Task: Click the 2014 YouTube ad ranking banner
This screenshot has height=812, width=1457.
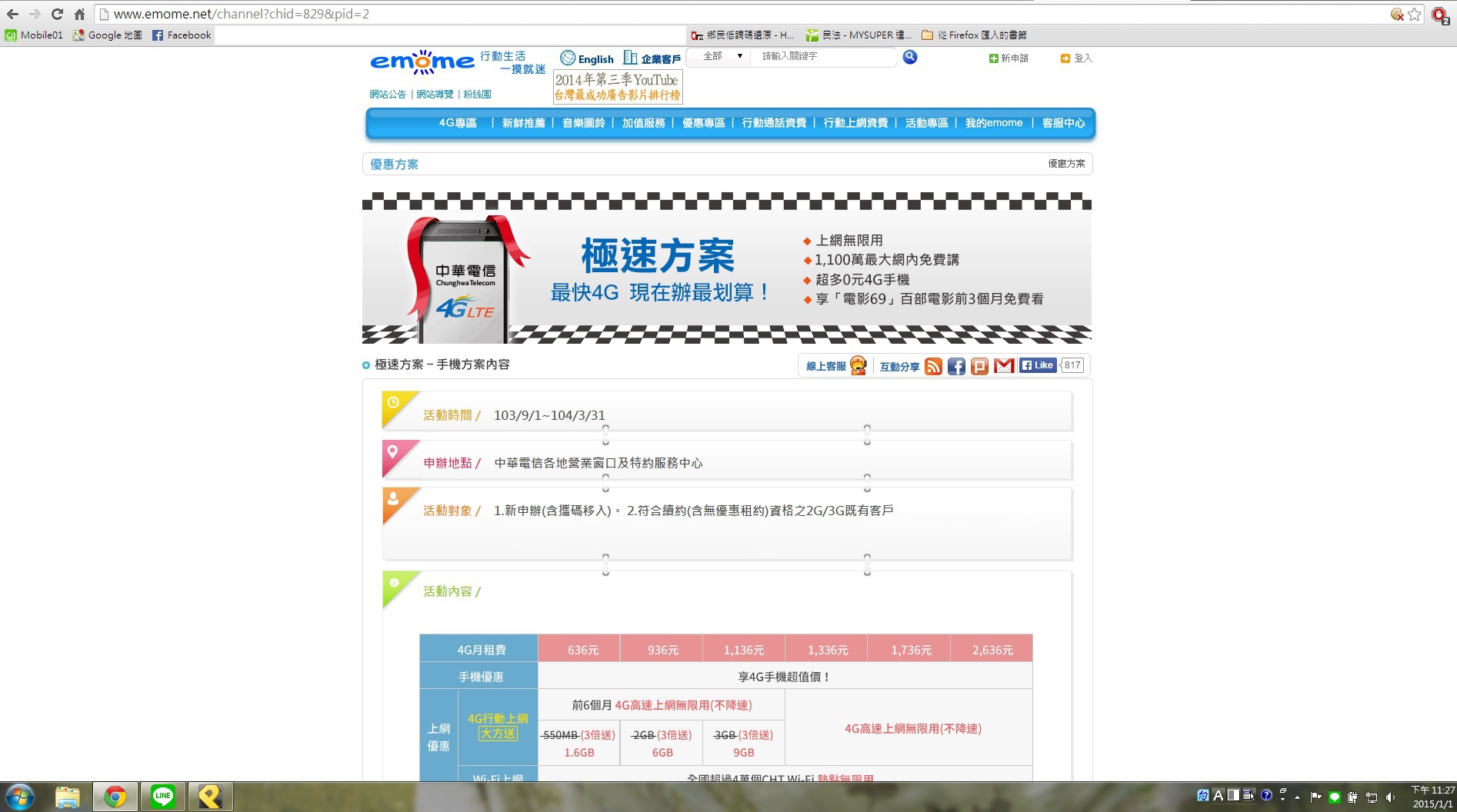Action: [618, 87]
